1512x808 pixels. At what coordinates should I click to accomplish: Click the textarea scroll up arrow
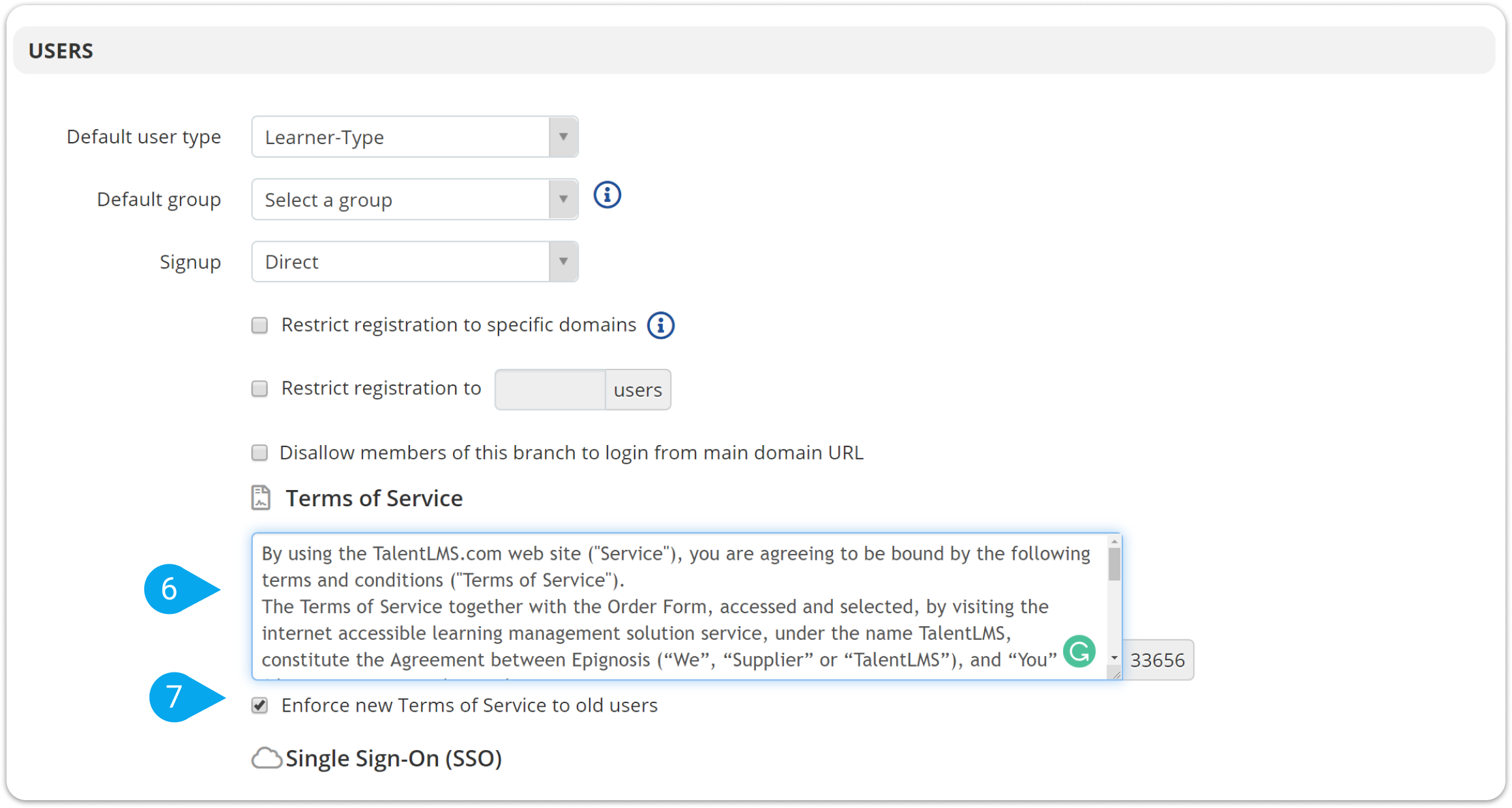(x=1114, y=541)
